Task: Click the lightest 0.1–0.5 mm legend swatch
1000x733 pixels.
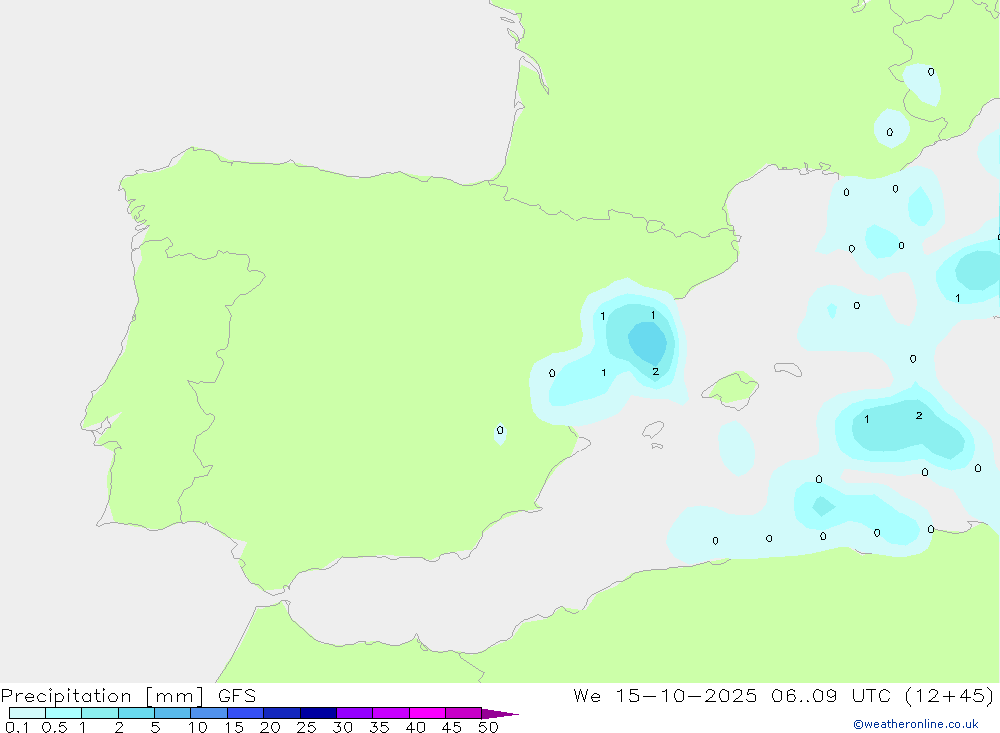Action: tap(27, 713)
